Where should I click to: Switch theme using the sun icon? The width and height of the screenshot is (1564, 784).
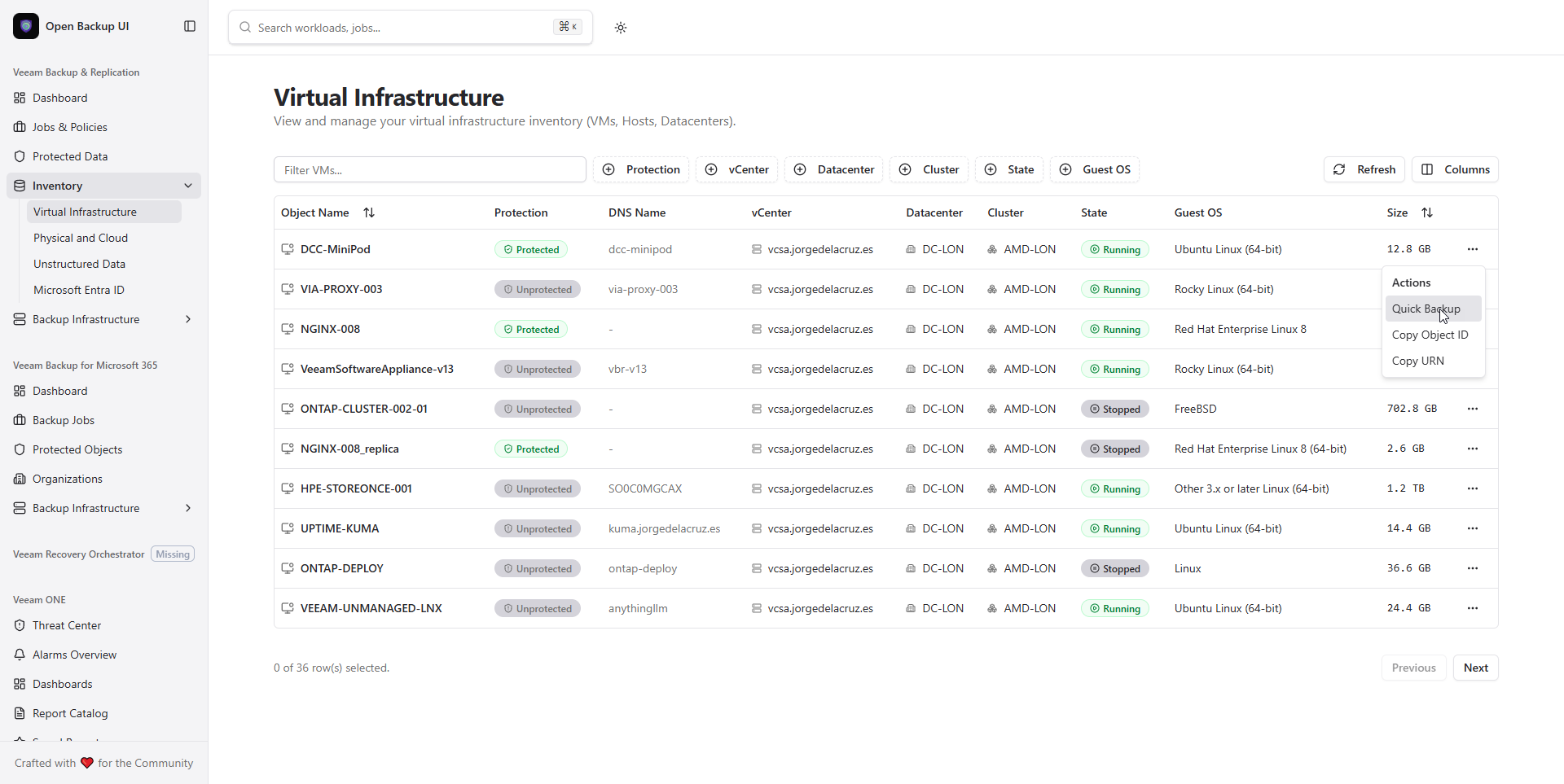(621, 28)
